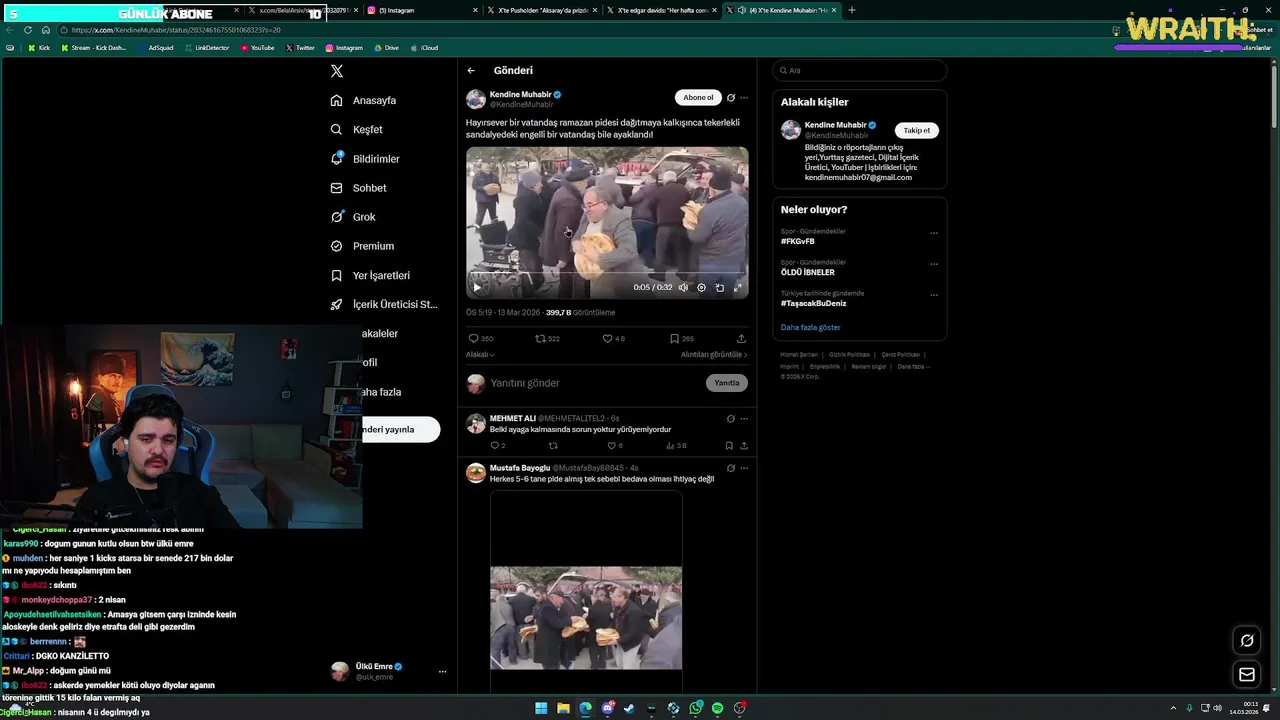Open options next to #FKGvFB trend
This screenshot has width=1280, height=720.
(x=934, y=233)
